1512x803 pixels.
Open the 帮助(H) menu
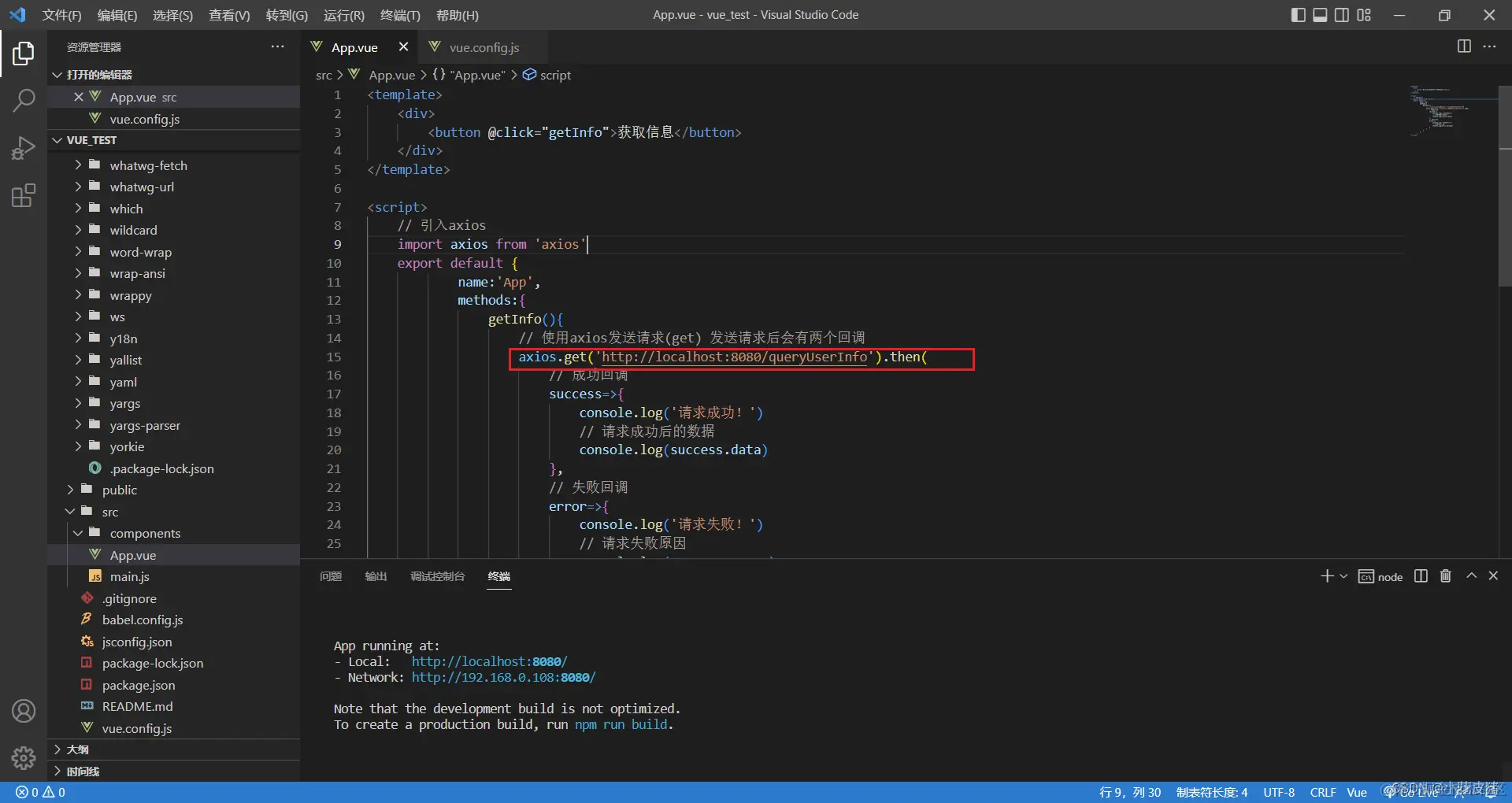tap(457, 15)
